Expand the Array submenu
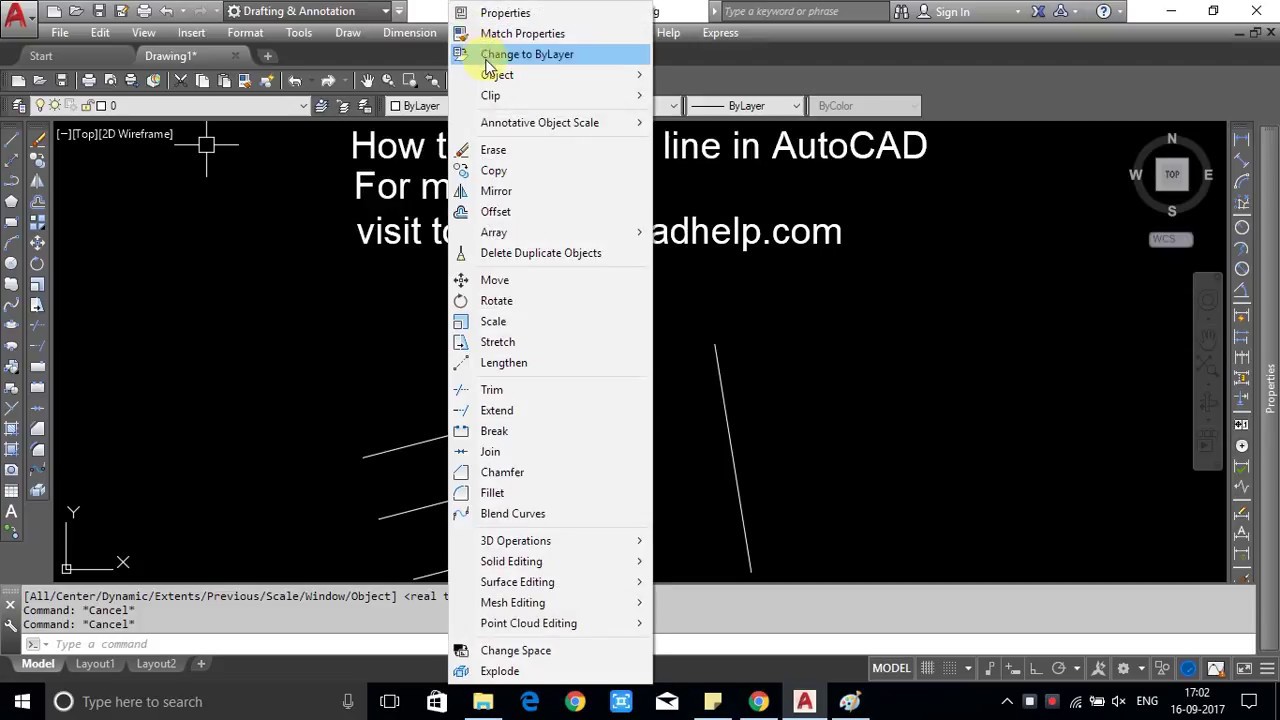 (x=639, y=233)
